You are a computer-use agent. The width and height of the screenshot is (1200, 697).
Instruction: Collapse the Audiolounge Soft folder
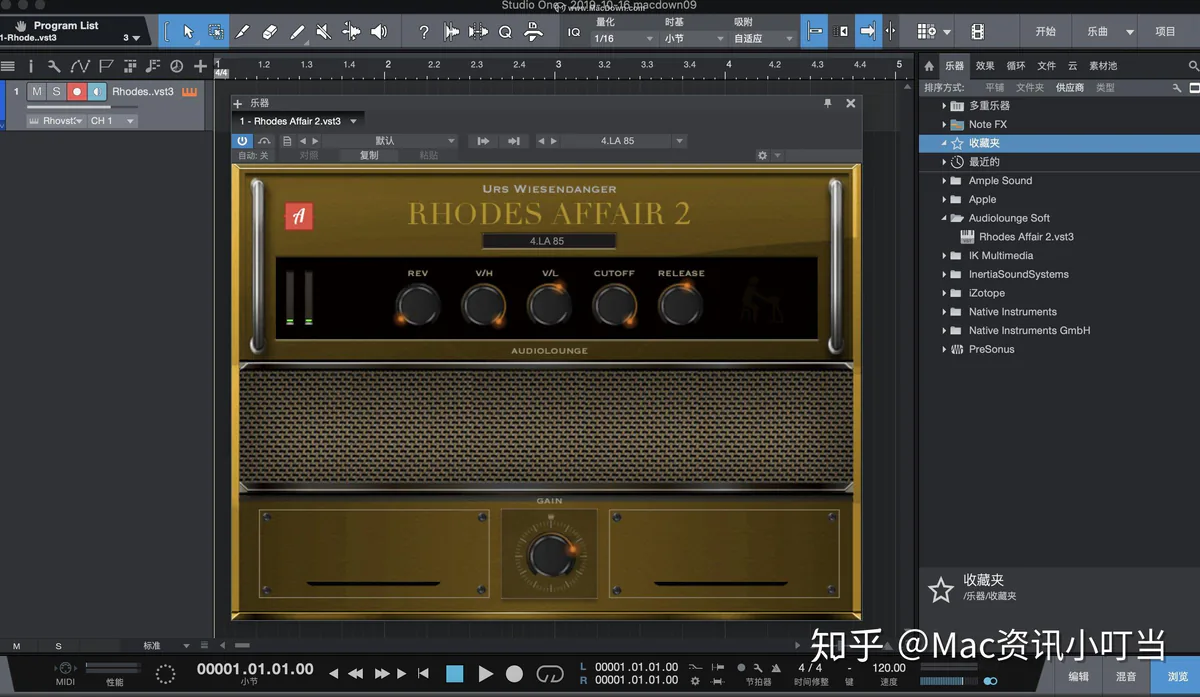click(944, 218)
